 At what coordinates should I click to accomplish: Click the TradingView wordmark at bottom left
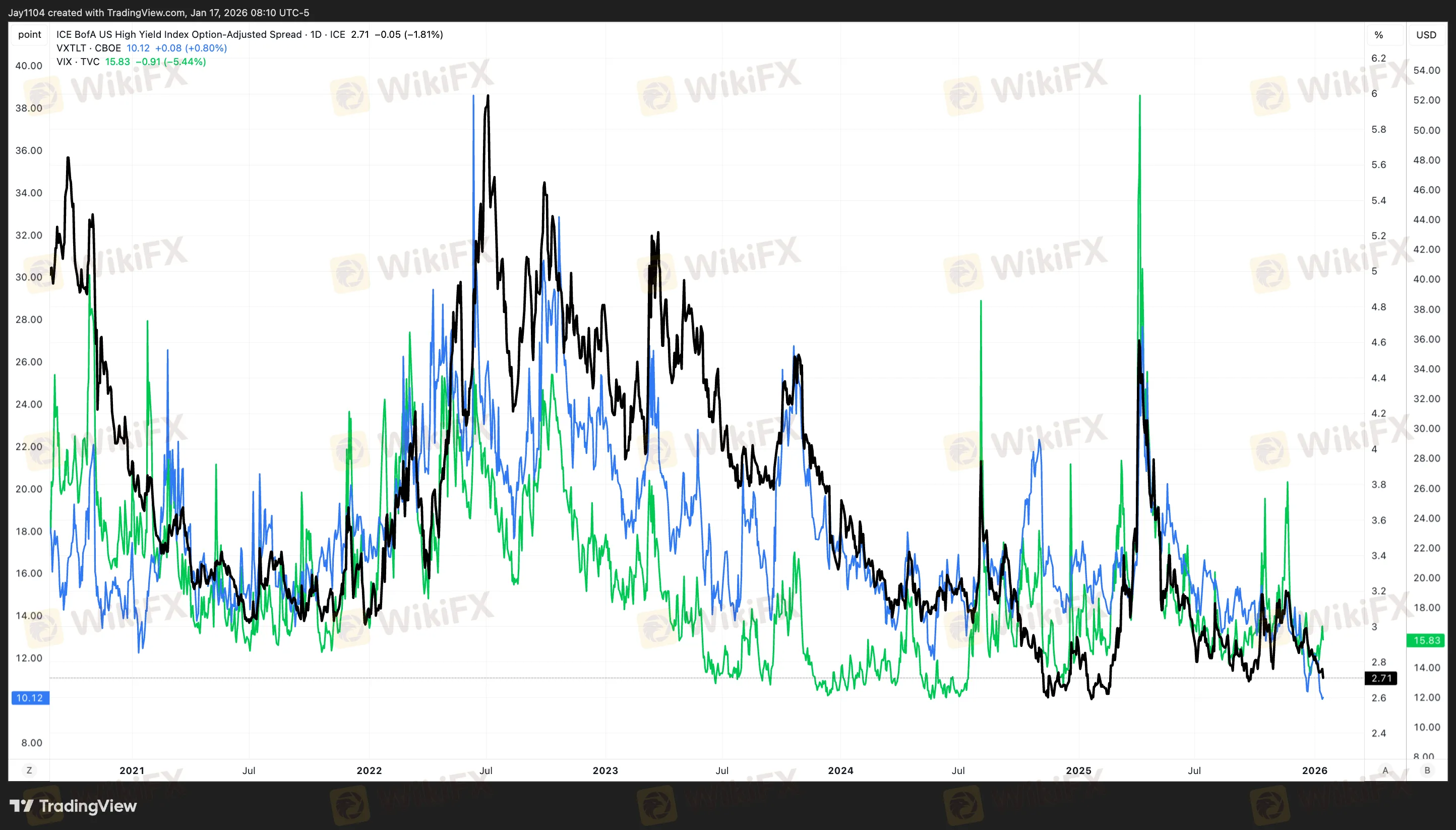point(88,805)
